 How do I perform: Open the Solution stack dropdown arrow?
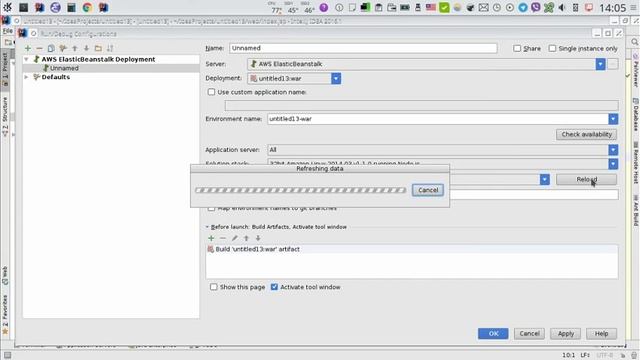click(613, 164)
